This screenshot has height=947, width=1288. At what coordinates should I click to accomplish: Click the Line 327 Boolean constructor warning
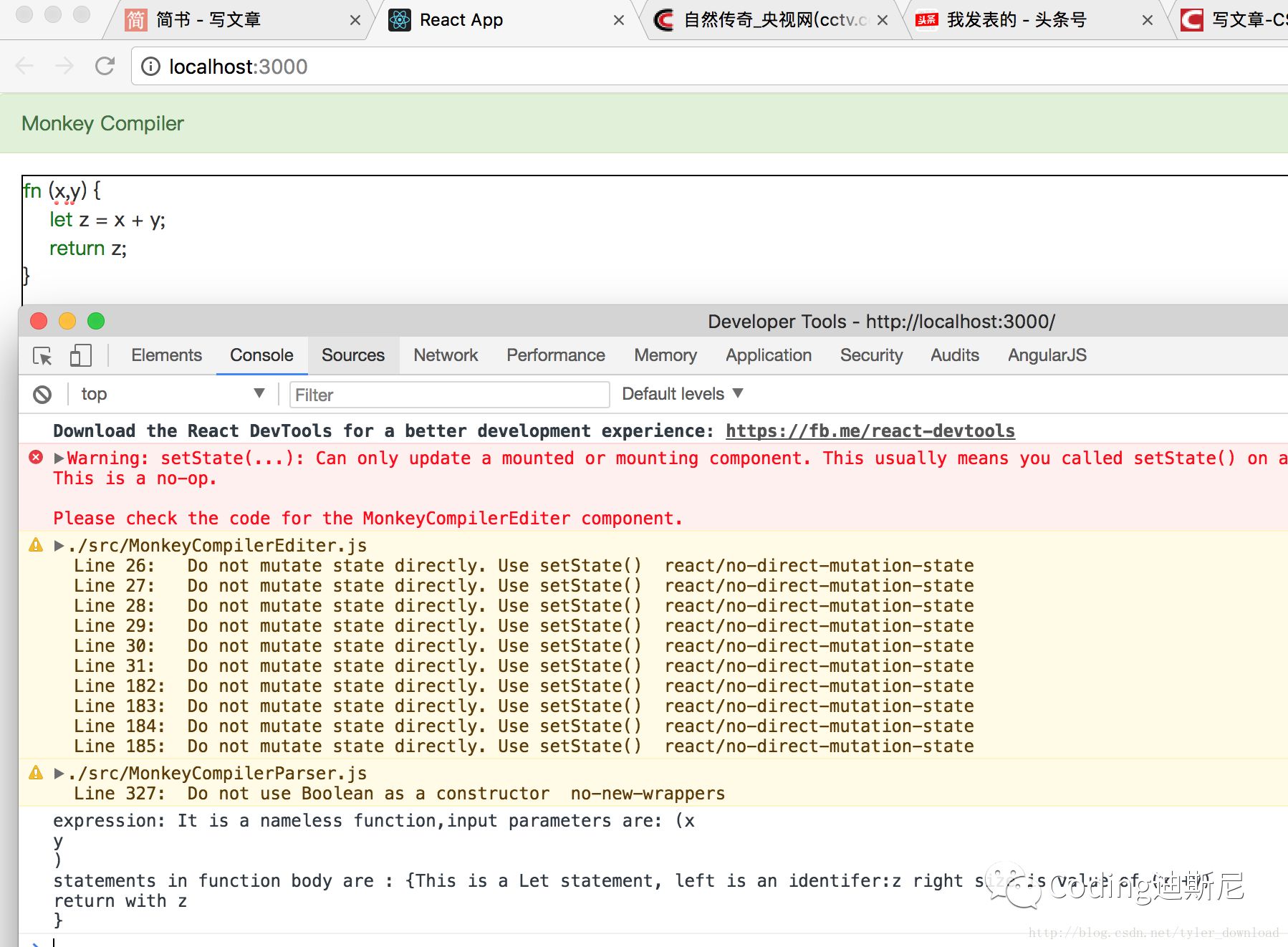tap(400, 793)
